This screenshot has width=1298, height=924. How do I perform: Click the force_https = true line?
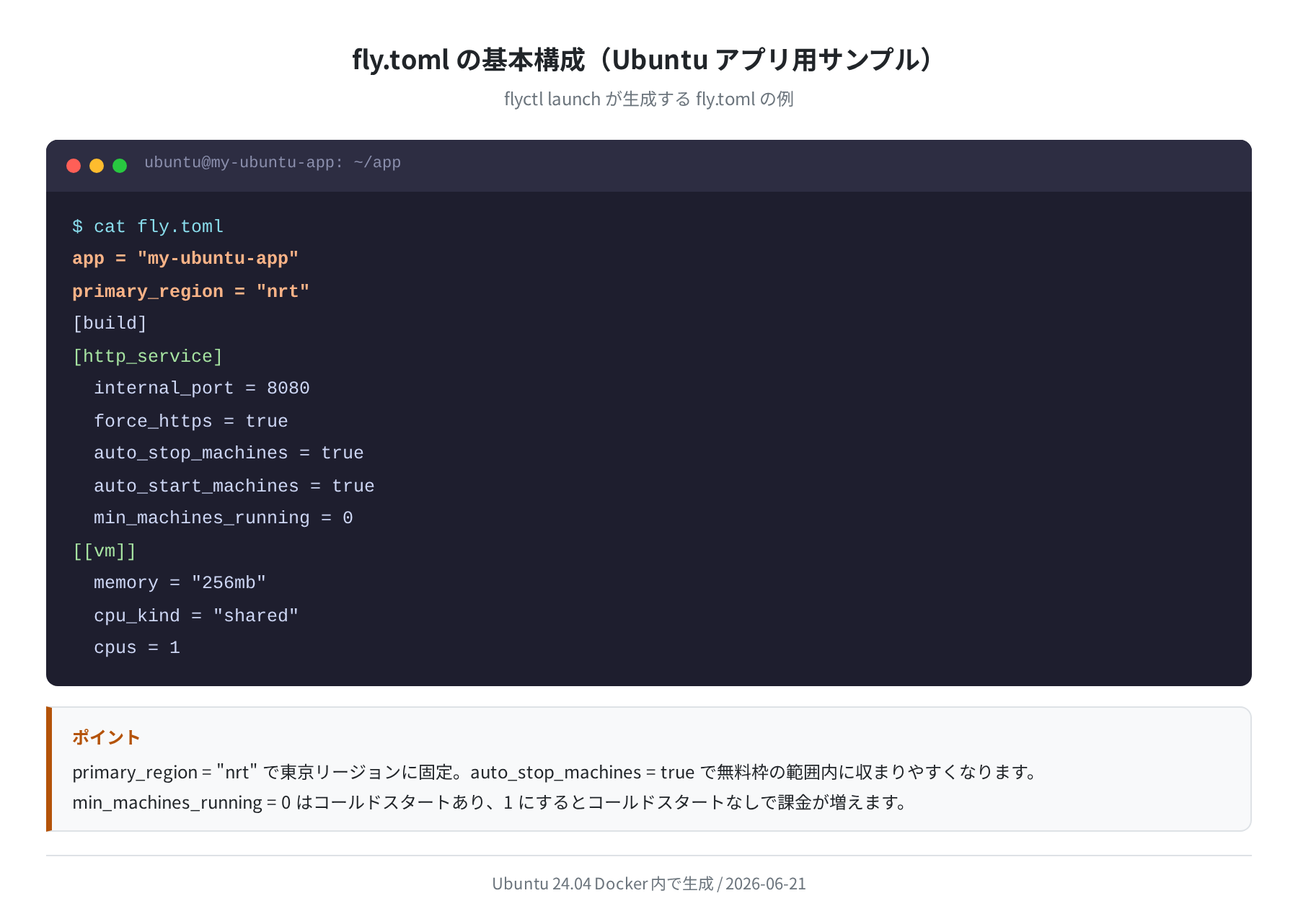[191, 421]
